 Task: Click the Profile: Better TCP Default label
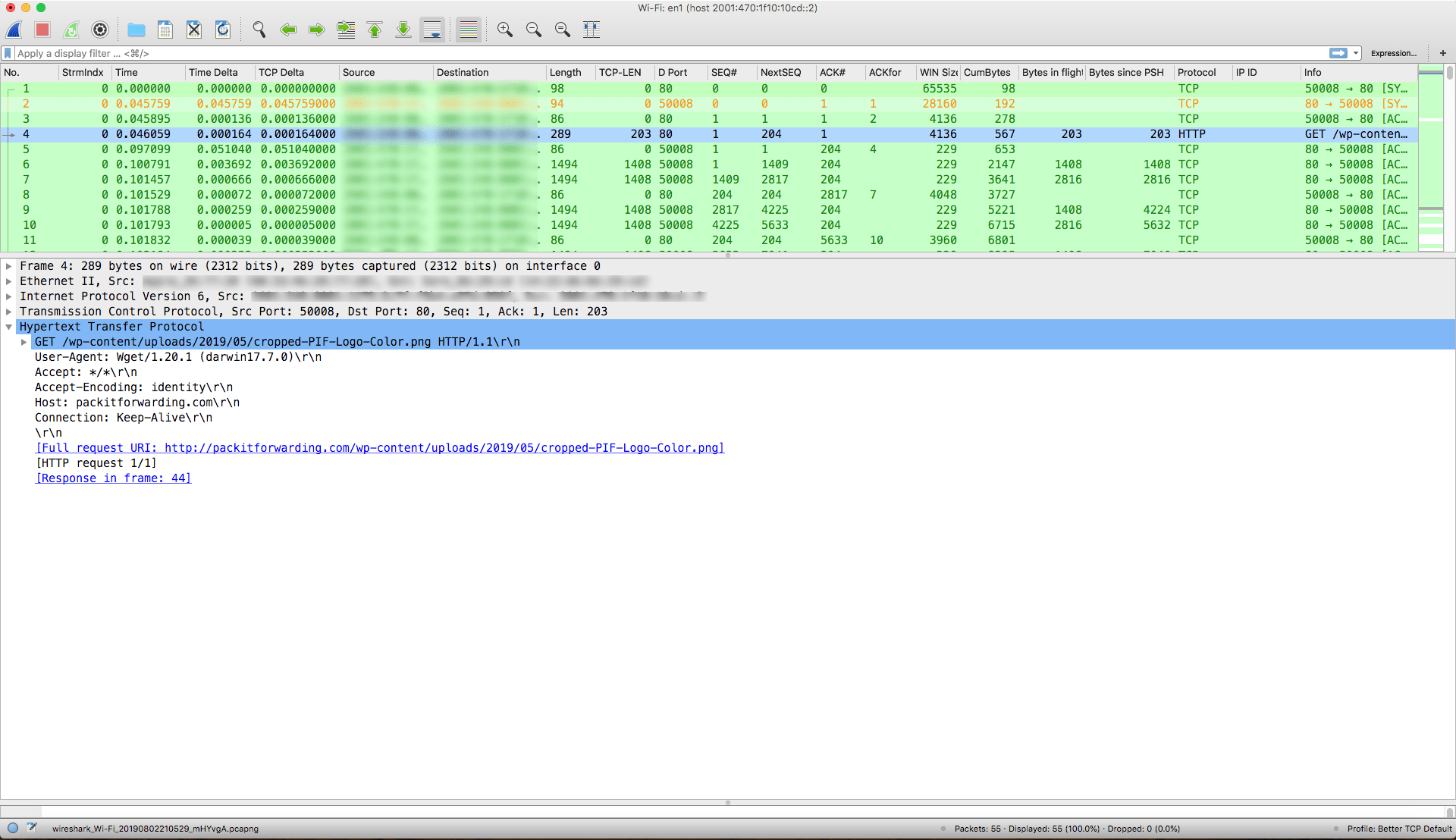pyautogui.click(x=1399, y=829)
